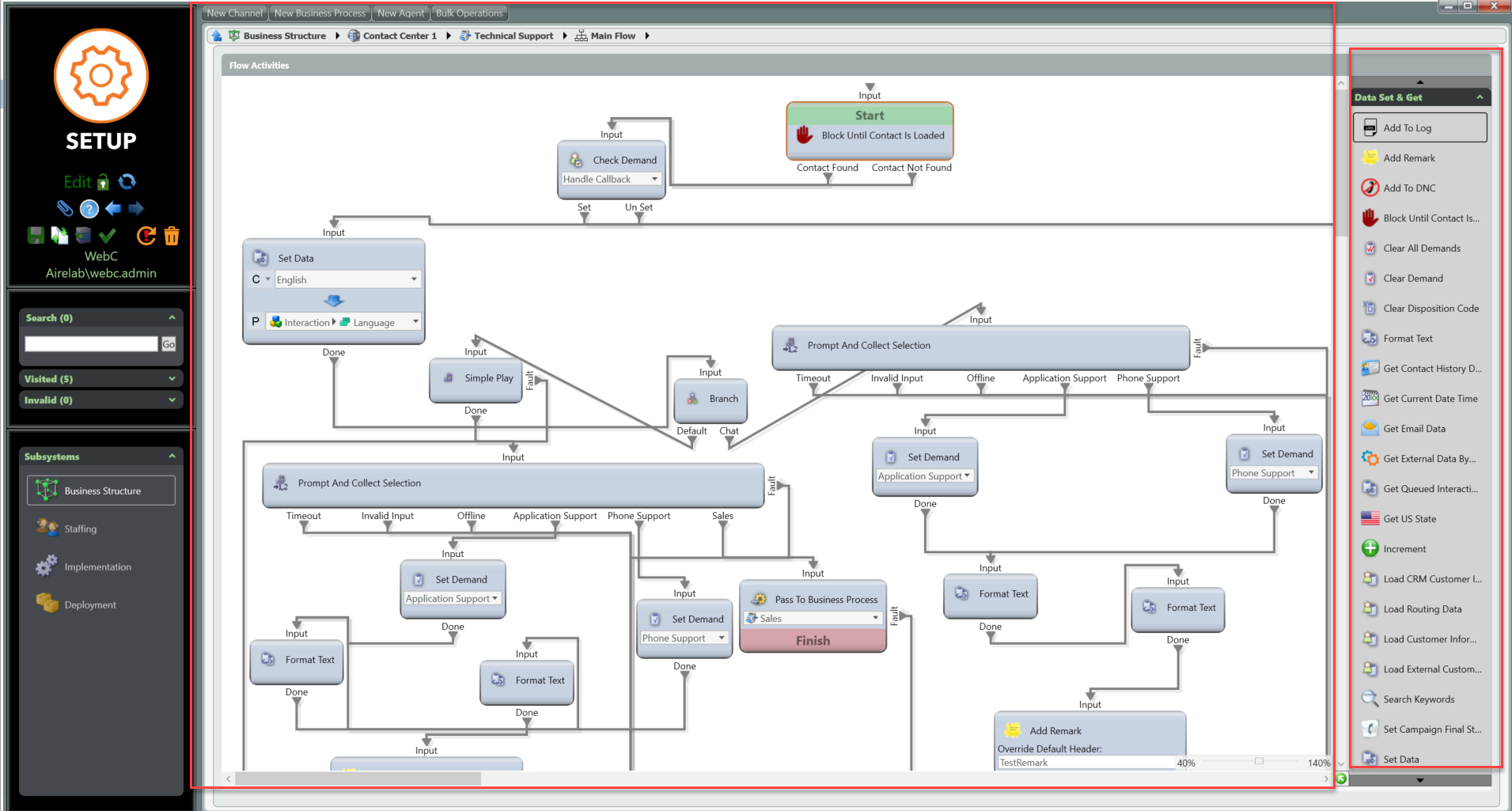This screenshot has height=811, width=1512.
Task: Click the orange trash can delete icon
Action: pyautogui.click(x=172, y=236)
